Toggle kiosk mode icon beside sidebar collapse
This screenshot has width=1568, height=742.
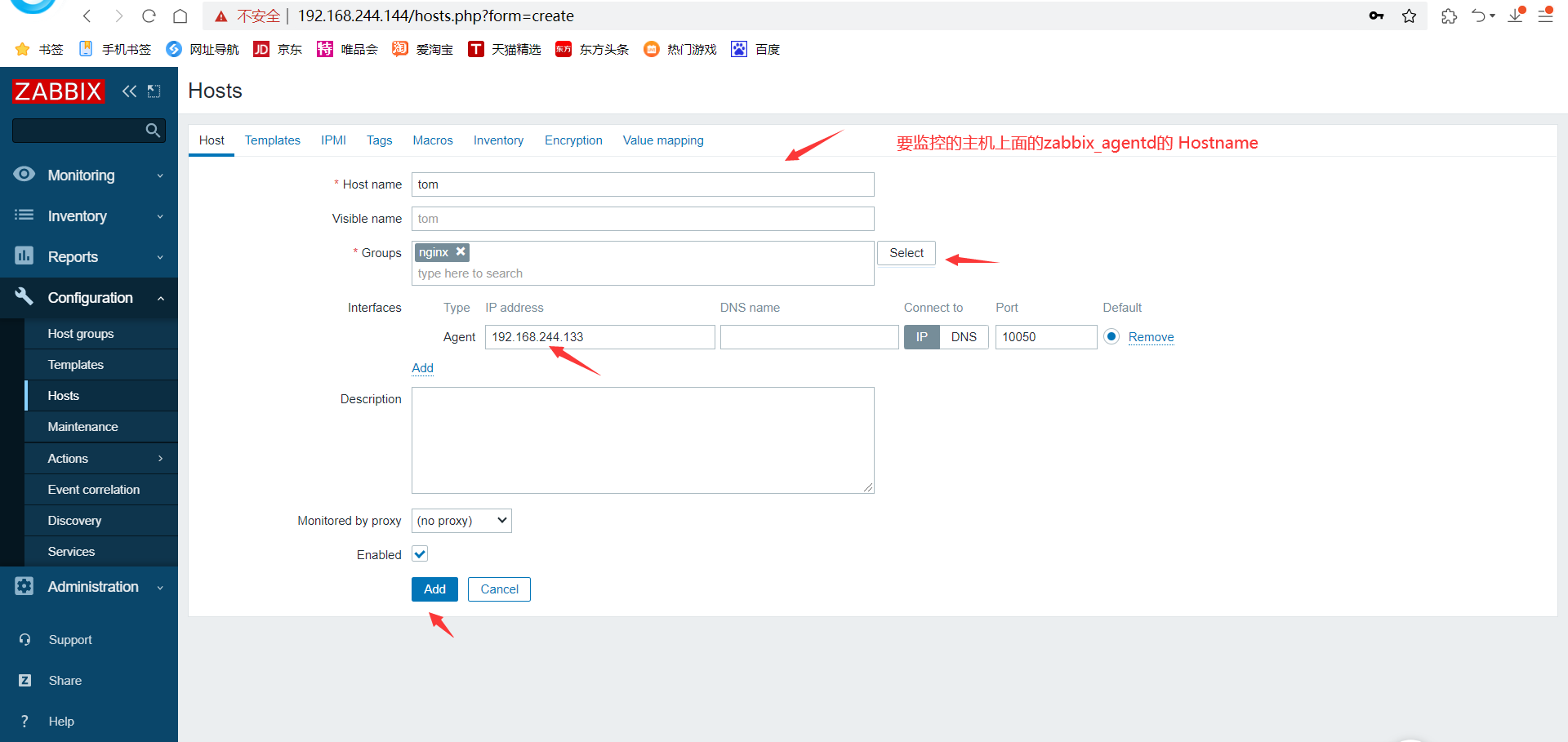pos(154,91)
